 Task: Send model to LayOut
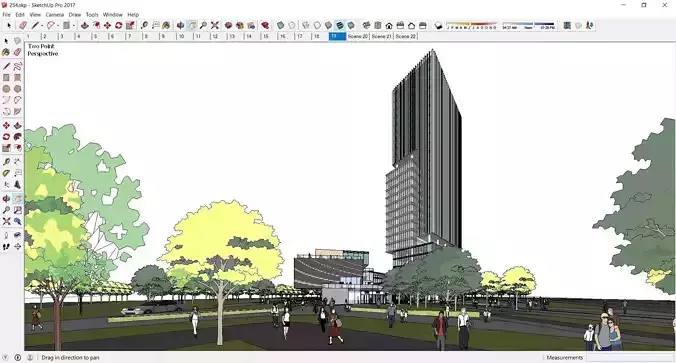tap(251, 26)
